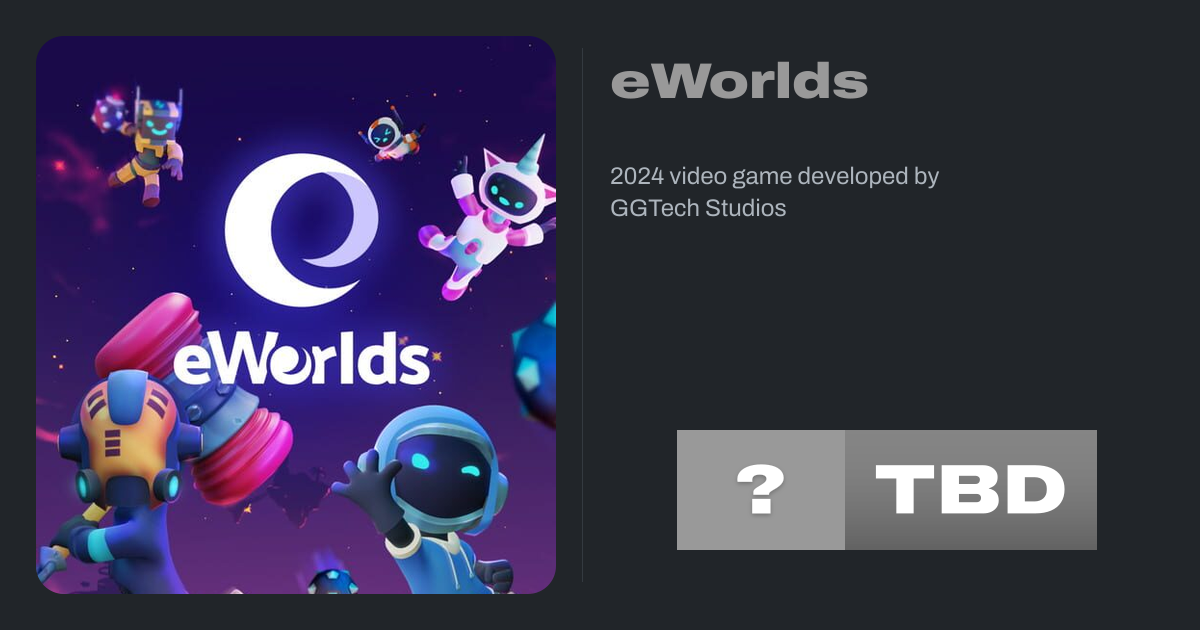This screenshot has width=1200, height=630.
Task: Click the purple rock in top-left corner
Action: pos(108,114)
